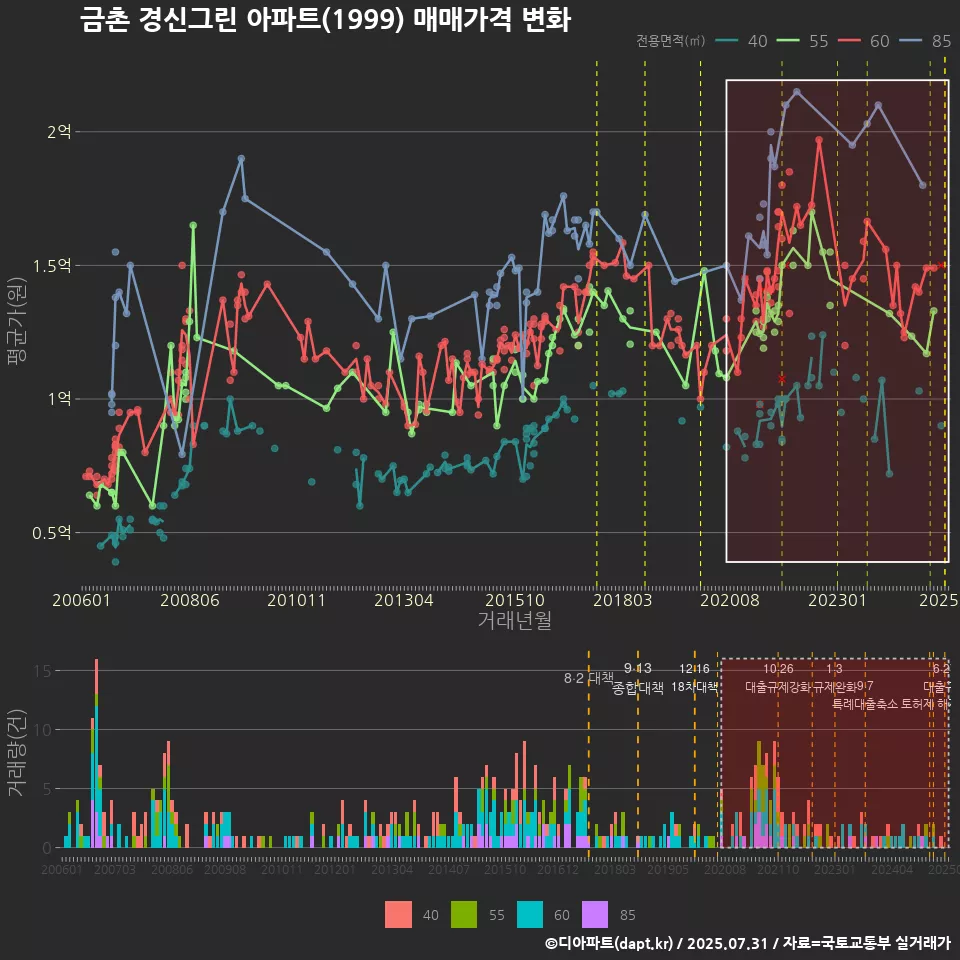Click 200703 on the volume chart x-axis
The width and height of the screenshot is (960, 960).
(x=114, y=869)
